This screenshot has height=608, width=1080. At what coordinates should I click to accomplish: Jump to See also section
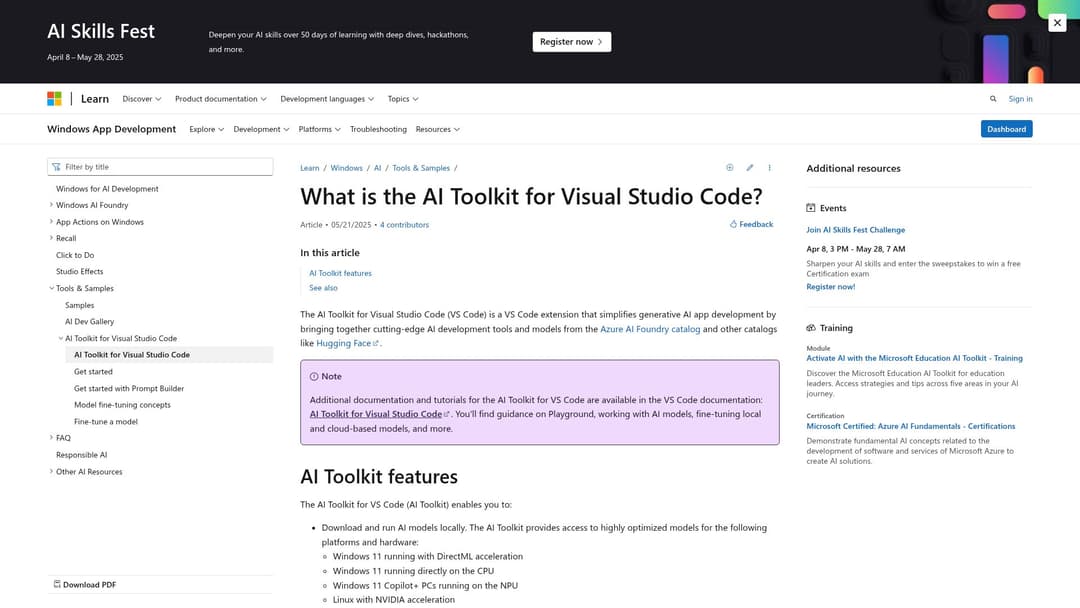point(323,287)
